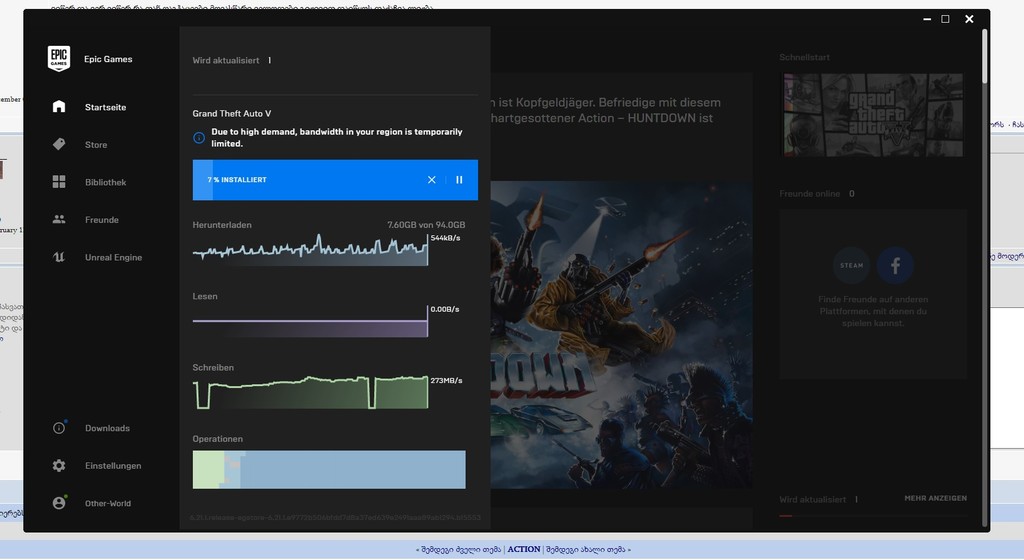Click the Grand Theft Auto V quick launch thumbnail

tap(873, 115)
